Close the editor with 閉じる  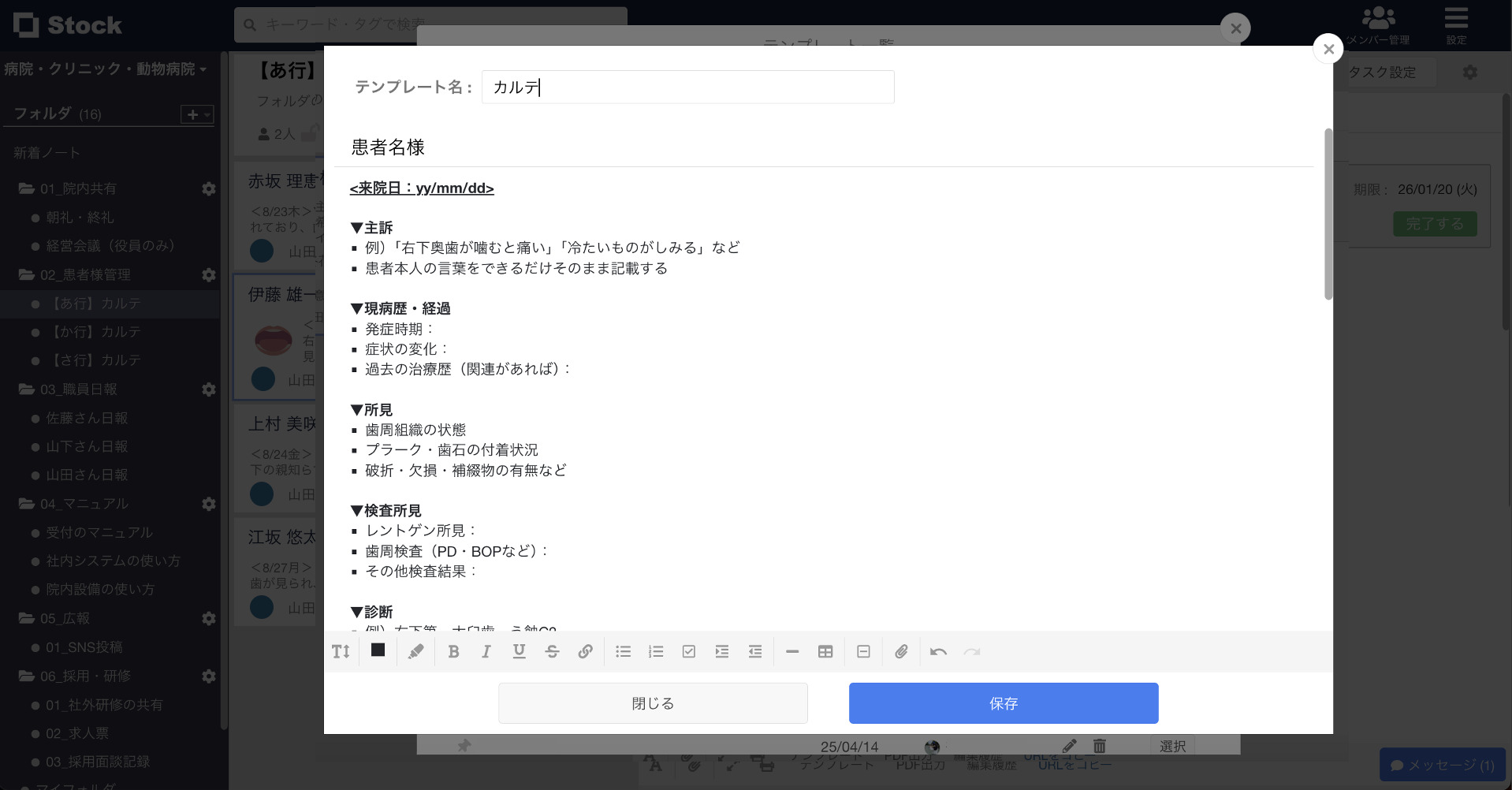(653, 702)
